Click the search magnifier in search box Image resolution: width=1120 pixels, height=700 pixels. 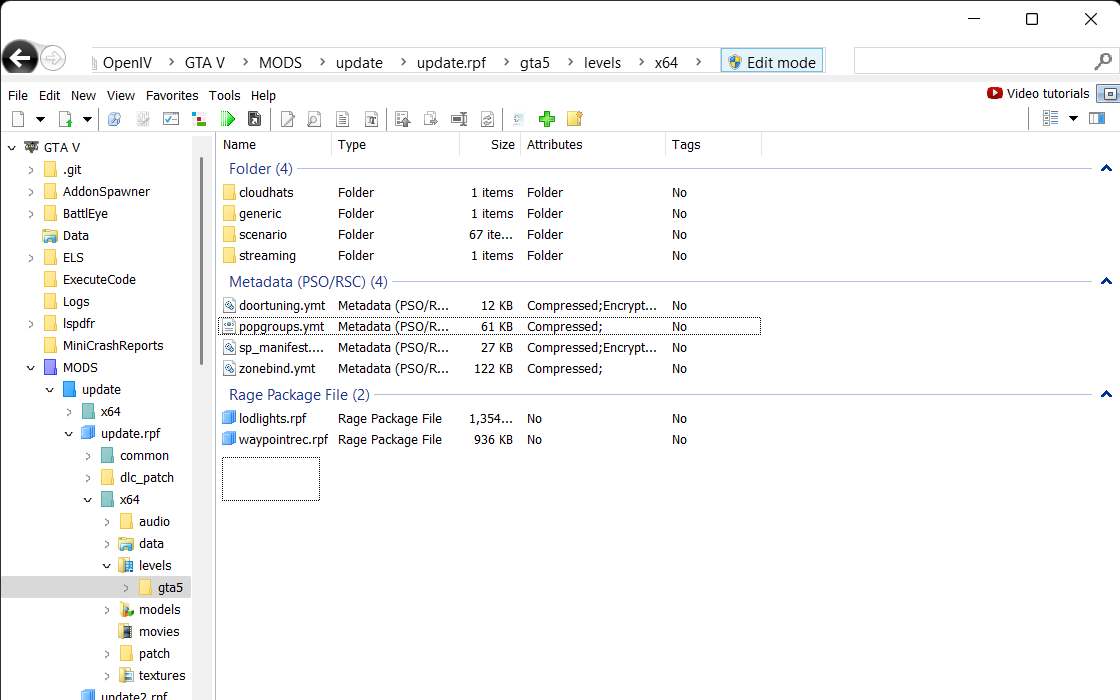(x=1103, y=61)
